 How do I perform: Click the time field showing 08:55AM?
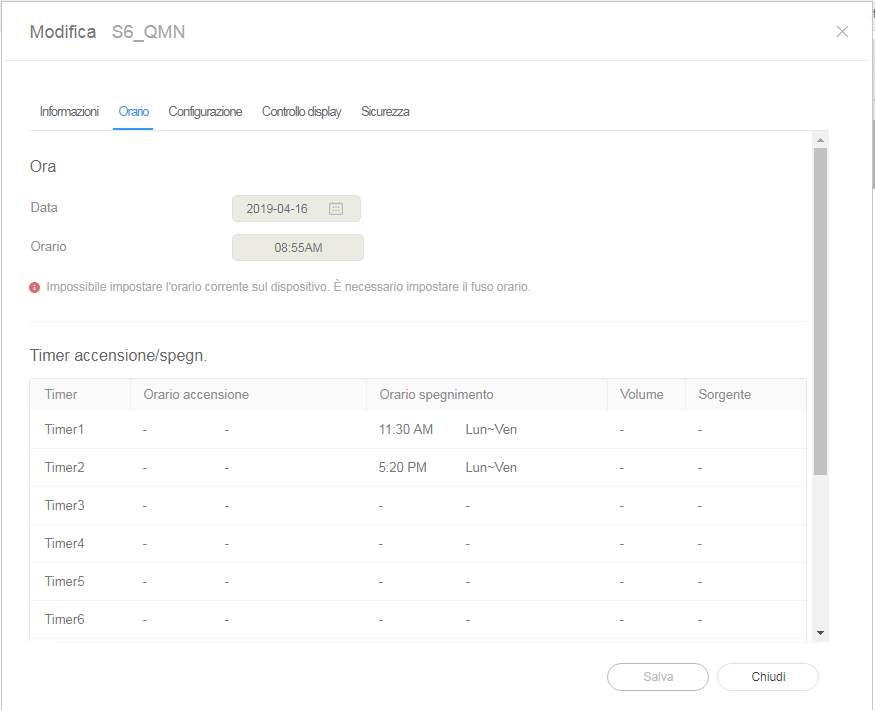(x=298, y=247)
